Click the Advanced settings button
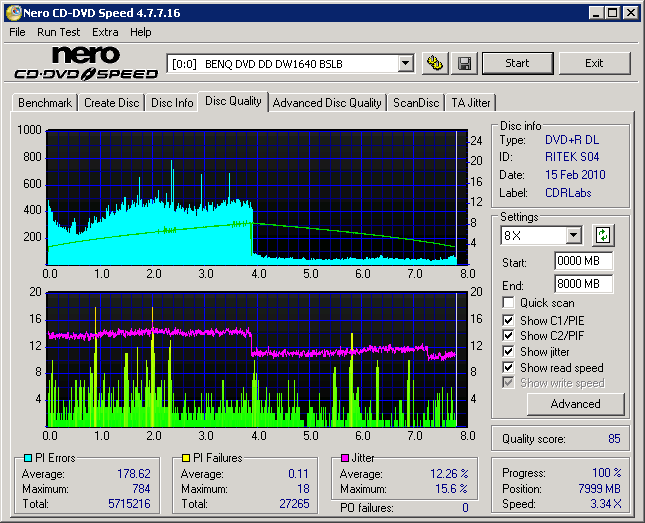 575,404
